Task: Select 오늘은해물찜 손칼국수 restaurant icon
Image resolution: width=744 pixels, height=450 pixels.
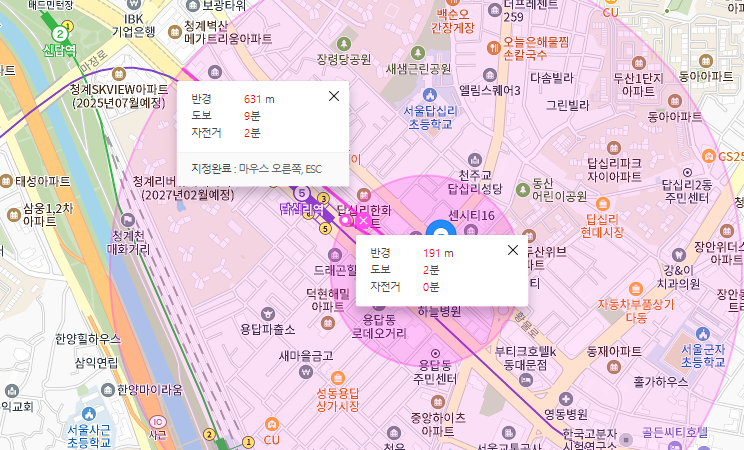Action: pos(494,47)
